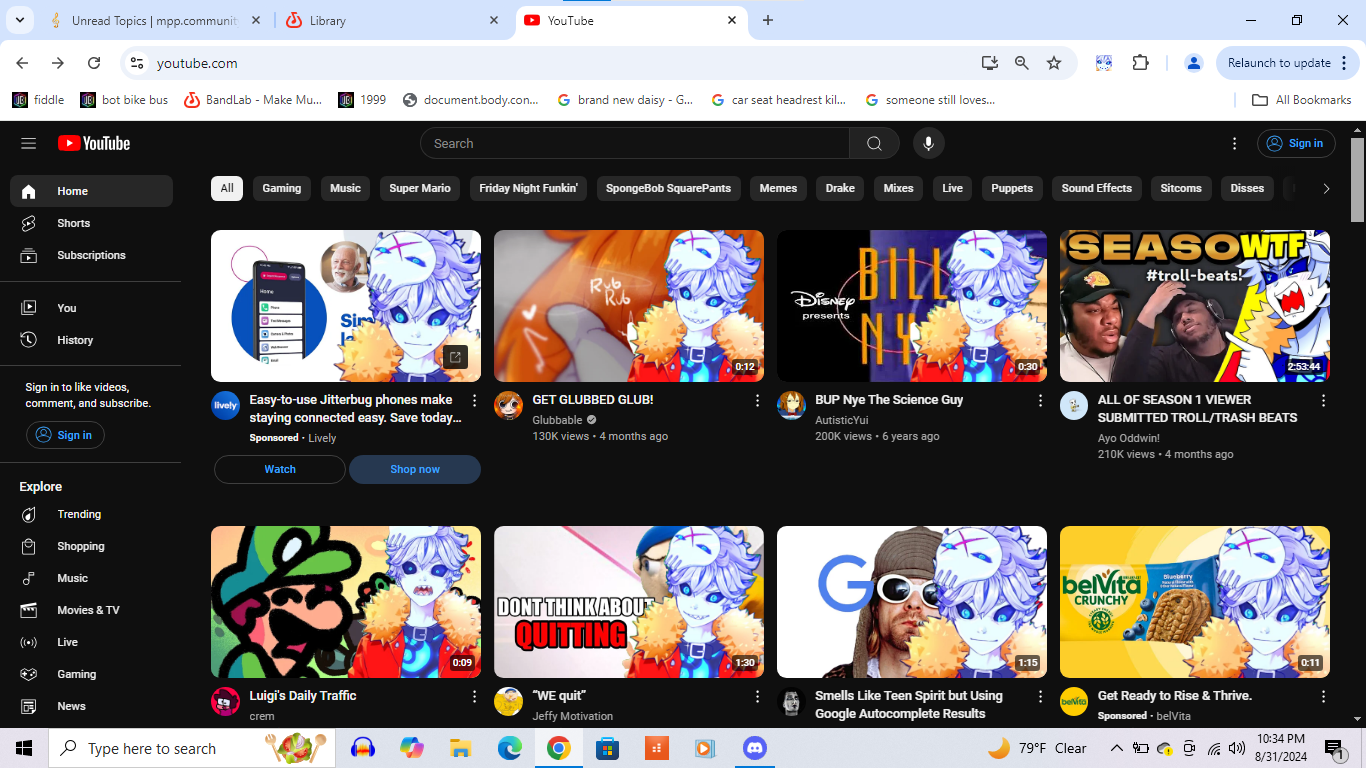Image resolution: width=1366 pixels, height=768 pixels.
Task: Open Subscriptions in sidebar
Action: pyautogui.click(x=91, y=255)
